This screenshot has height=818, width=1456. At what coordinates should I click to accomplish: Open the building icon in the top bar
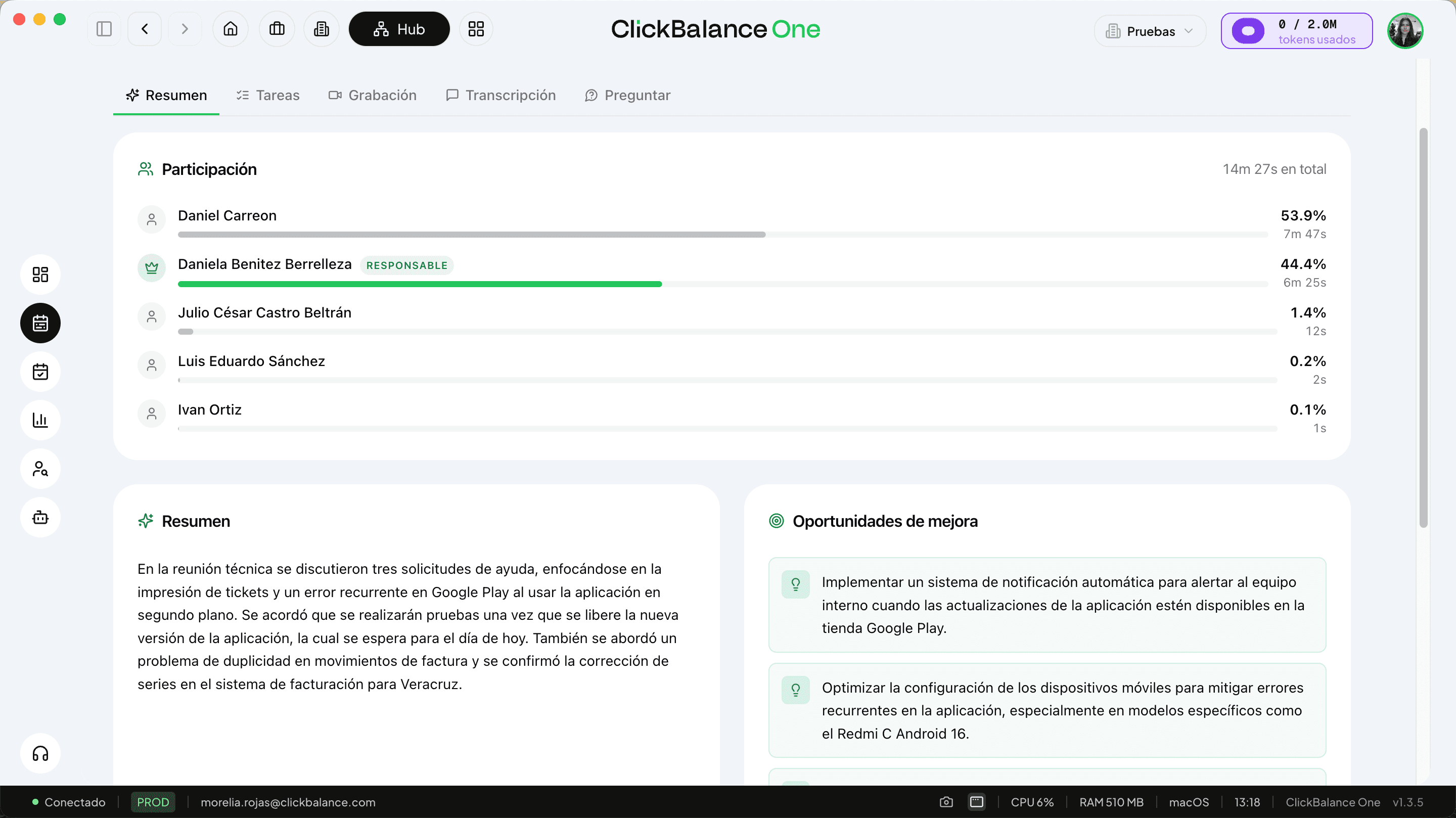click(322, 29)
